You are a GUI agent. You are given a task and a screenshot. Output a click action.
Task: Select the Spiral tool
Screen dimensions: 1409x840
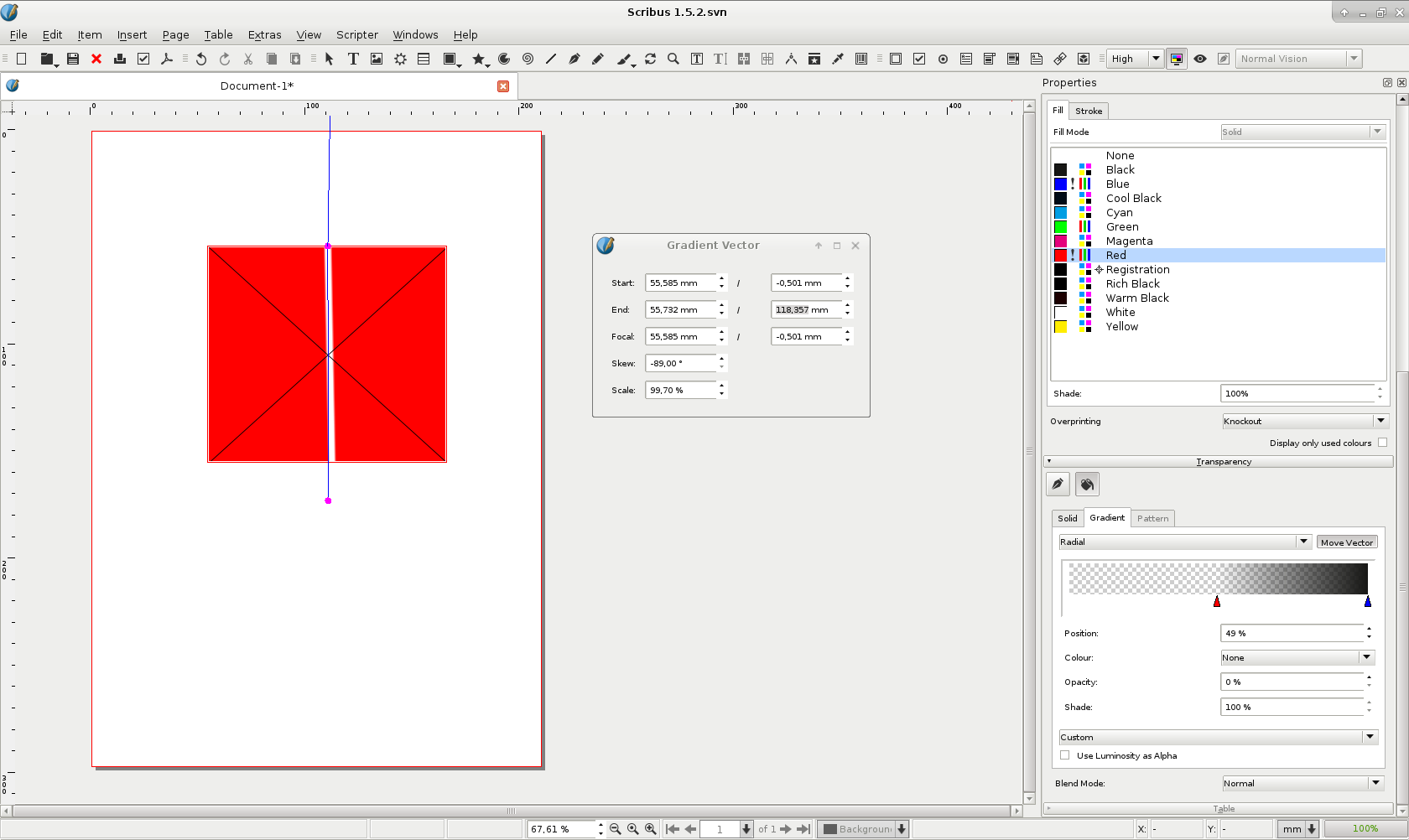(x=528, y=59)
